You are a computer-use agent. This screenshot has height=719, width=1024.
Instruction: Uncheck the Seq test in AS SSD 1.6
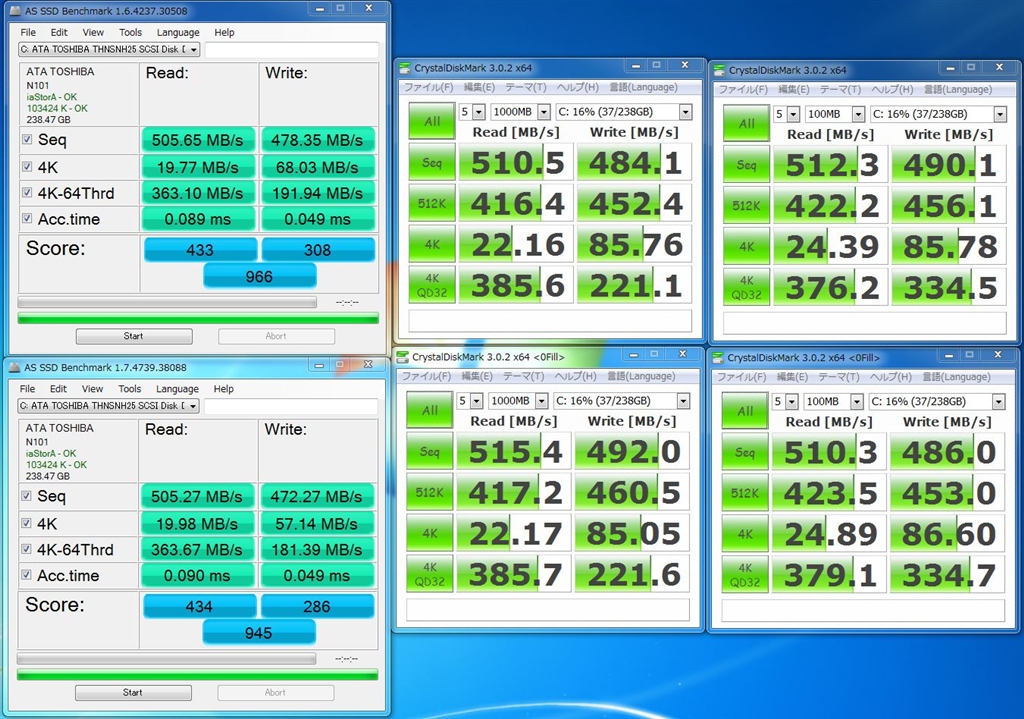[x=27, y=140]
